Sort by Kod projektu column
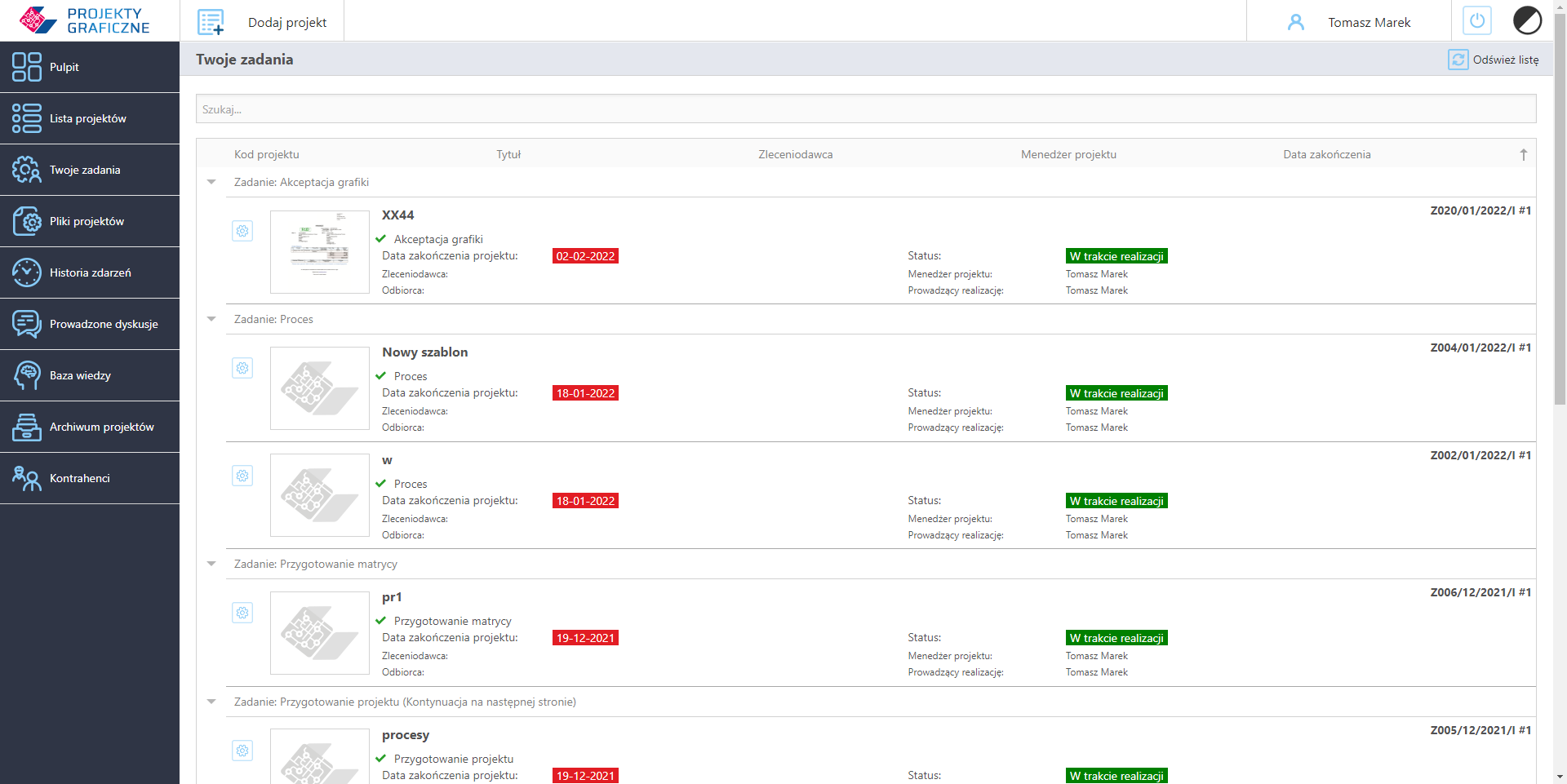The height and width of the screenshot is (784, 1567). [x=267, y=155]
